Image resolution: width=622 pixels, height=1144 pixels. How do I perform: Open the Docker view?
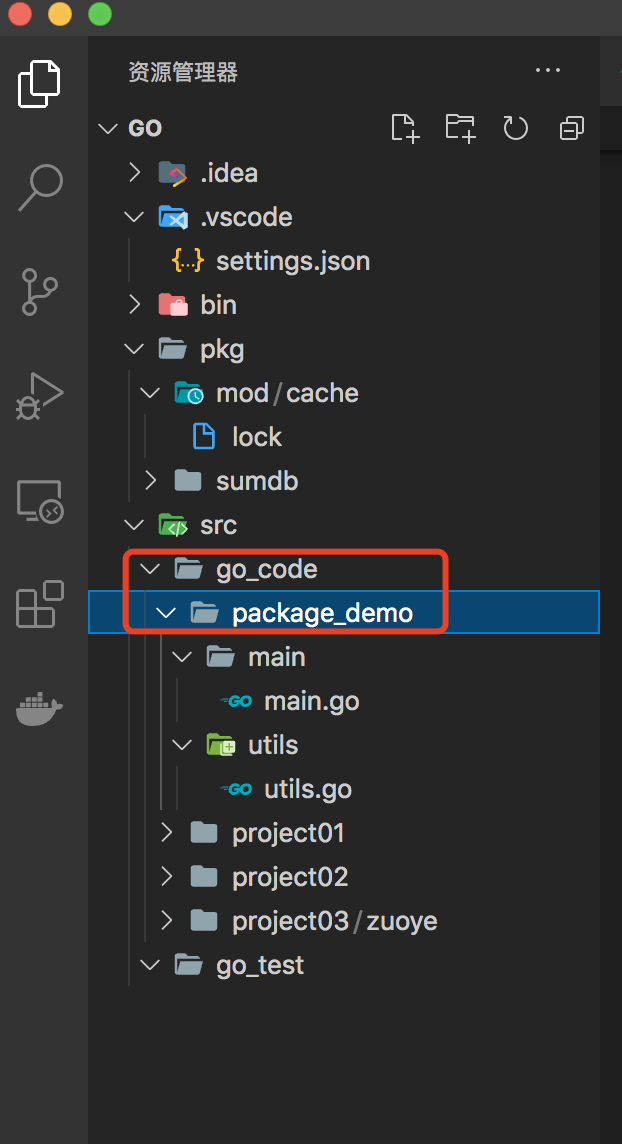coord(41,709)
